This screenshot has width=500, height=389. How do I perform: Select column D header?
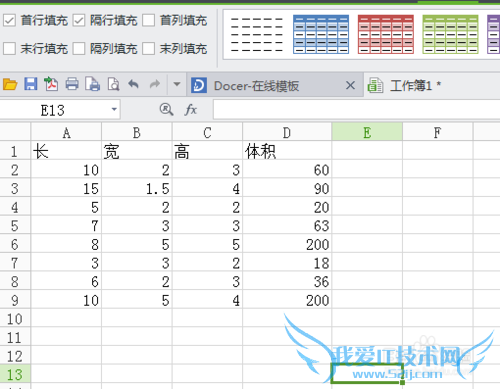[x=287, y=132]
